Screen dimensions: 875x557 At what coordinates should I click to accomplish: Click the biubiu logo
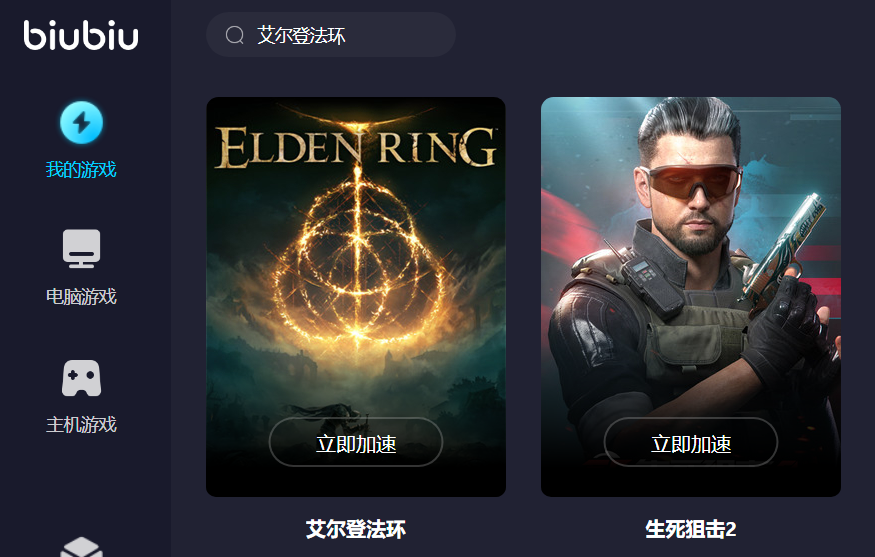pyautogui.click(x=81, y=35)
